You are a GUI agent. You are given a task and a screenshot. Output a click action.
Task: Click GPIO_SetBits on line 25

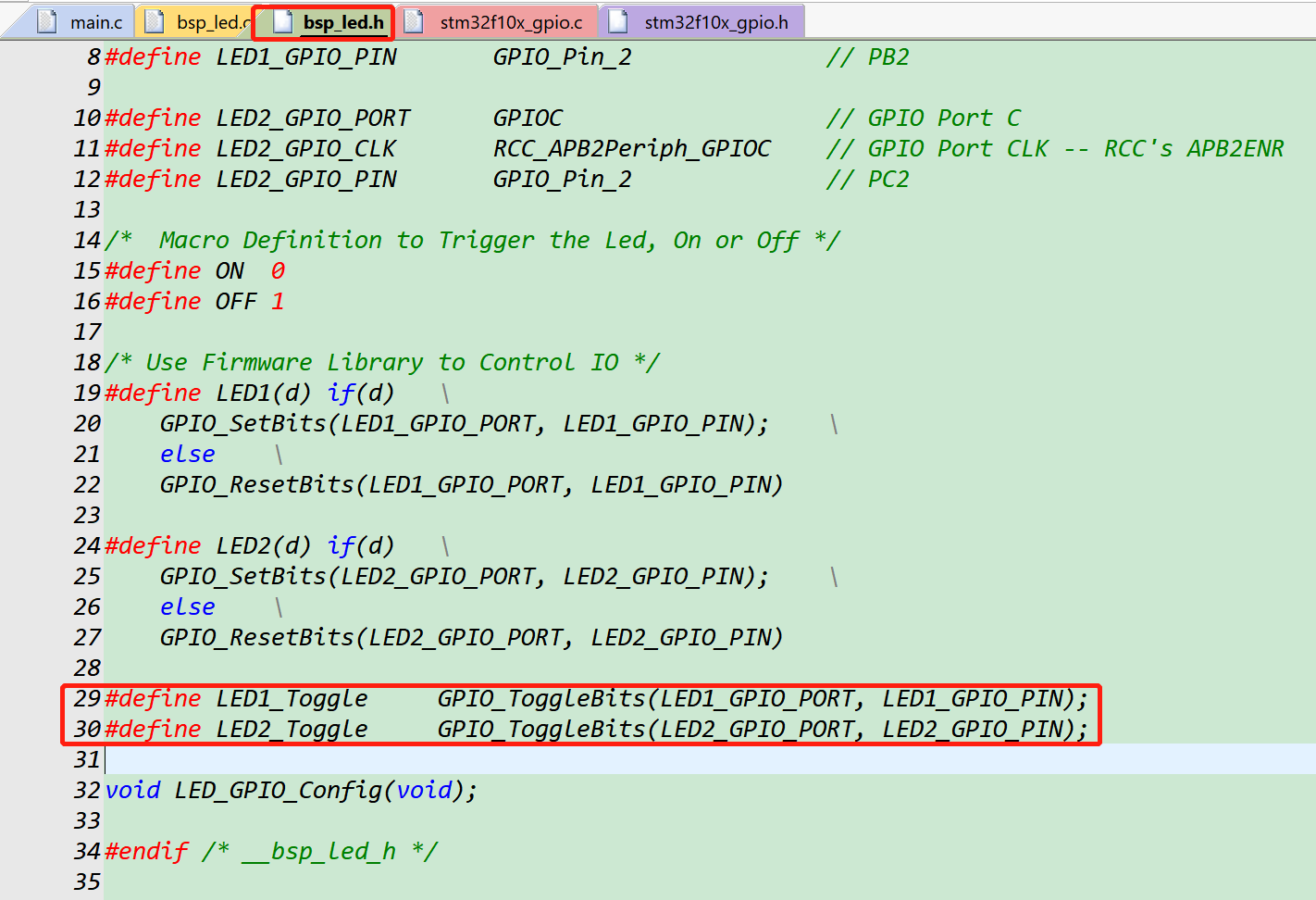243,576
